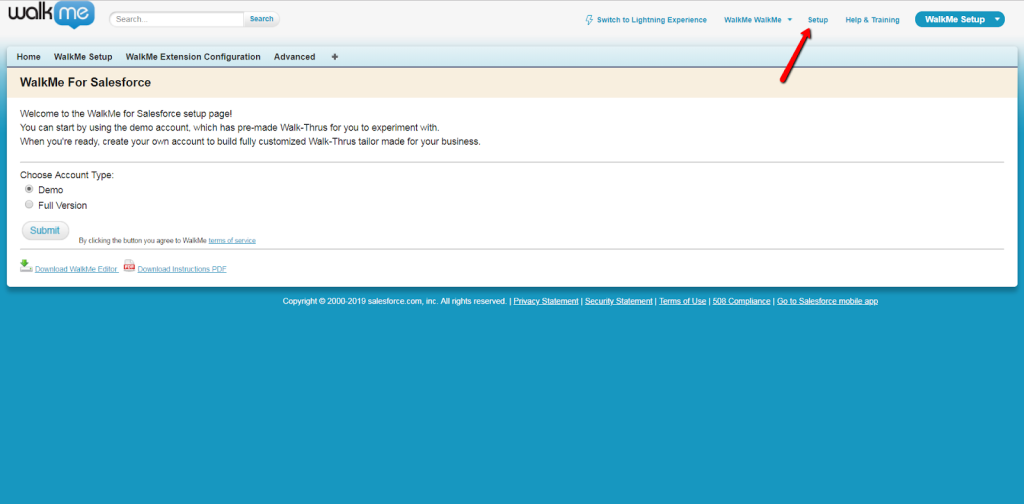Image resolution: width=1024 pixels, height=504 pixels.
Task: Add a new tab with plus icon
Action: [x=334, y=57]
